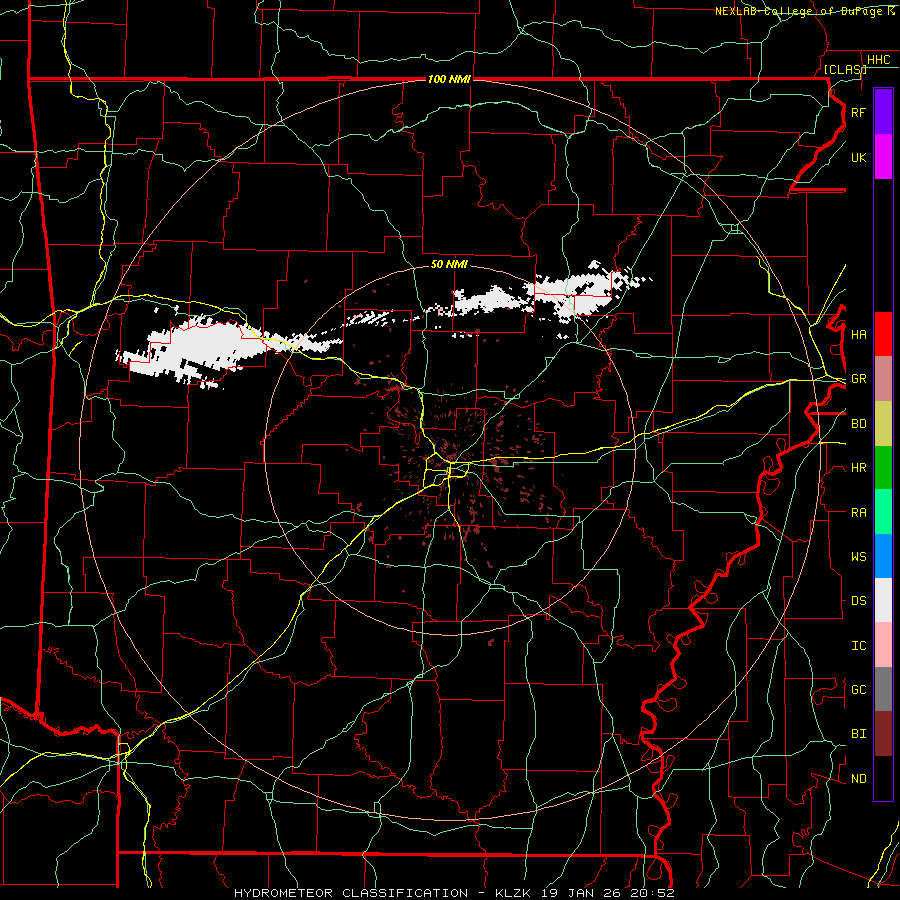Viewport: 900px width, 900px height.
Task: Click the RA legend label
Action: coord(858,513)
